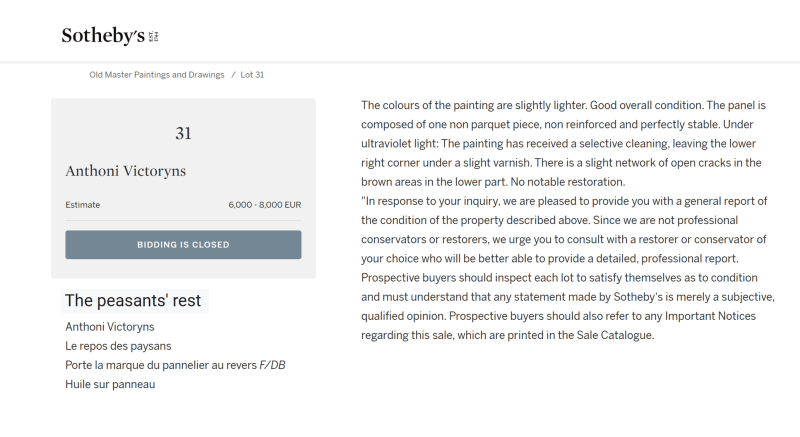The image size is (800, 437).
Task: Click the 'In response to your inquiry' paragraph
Action: (568, 268)
